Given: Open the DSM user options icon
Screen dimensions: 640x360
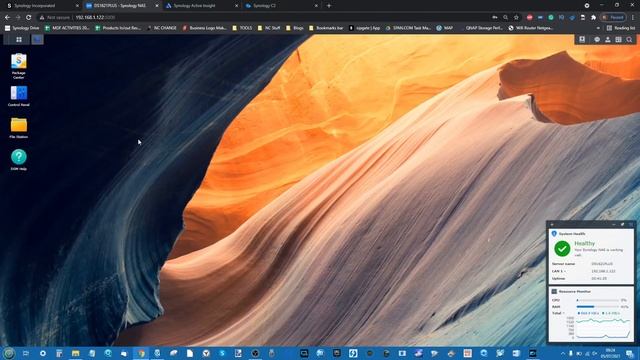Looking at the screenshot, I should (x=608, y=40).
